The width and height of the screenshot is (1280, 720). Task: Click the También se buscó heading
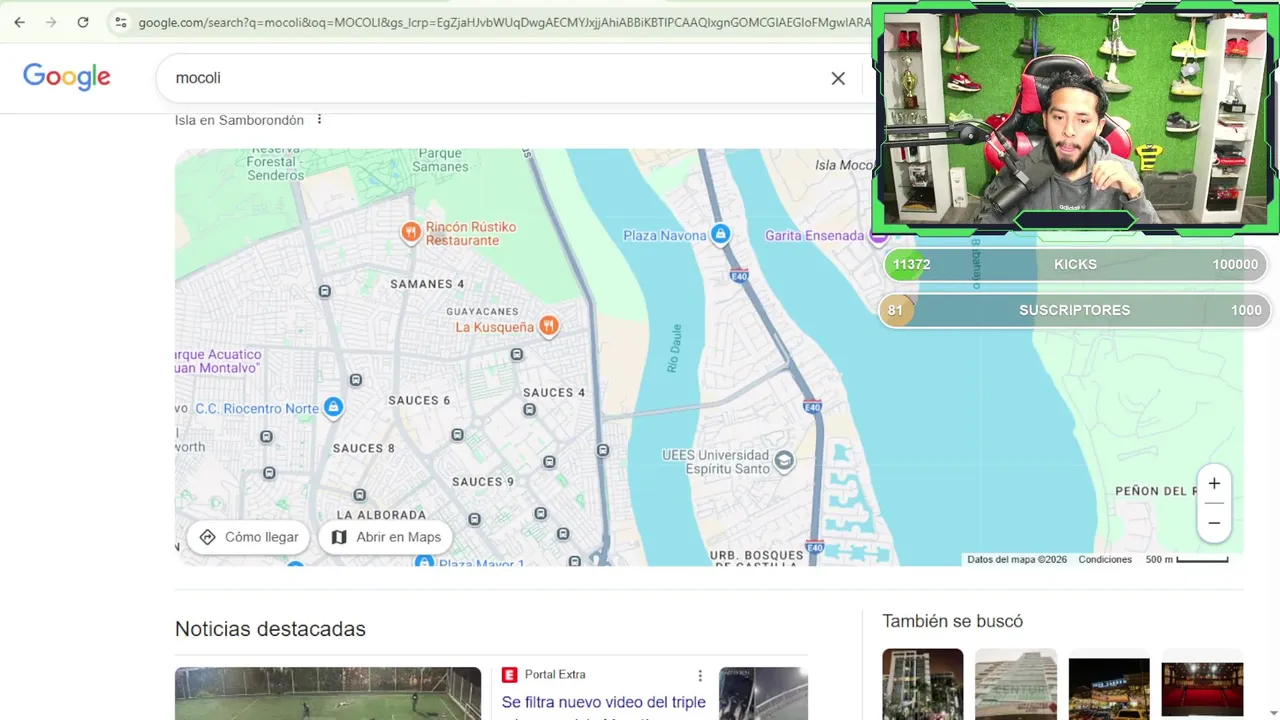(952, 622)
